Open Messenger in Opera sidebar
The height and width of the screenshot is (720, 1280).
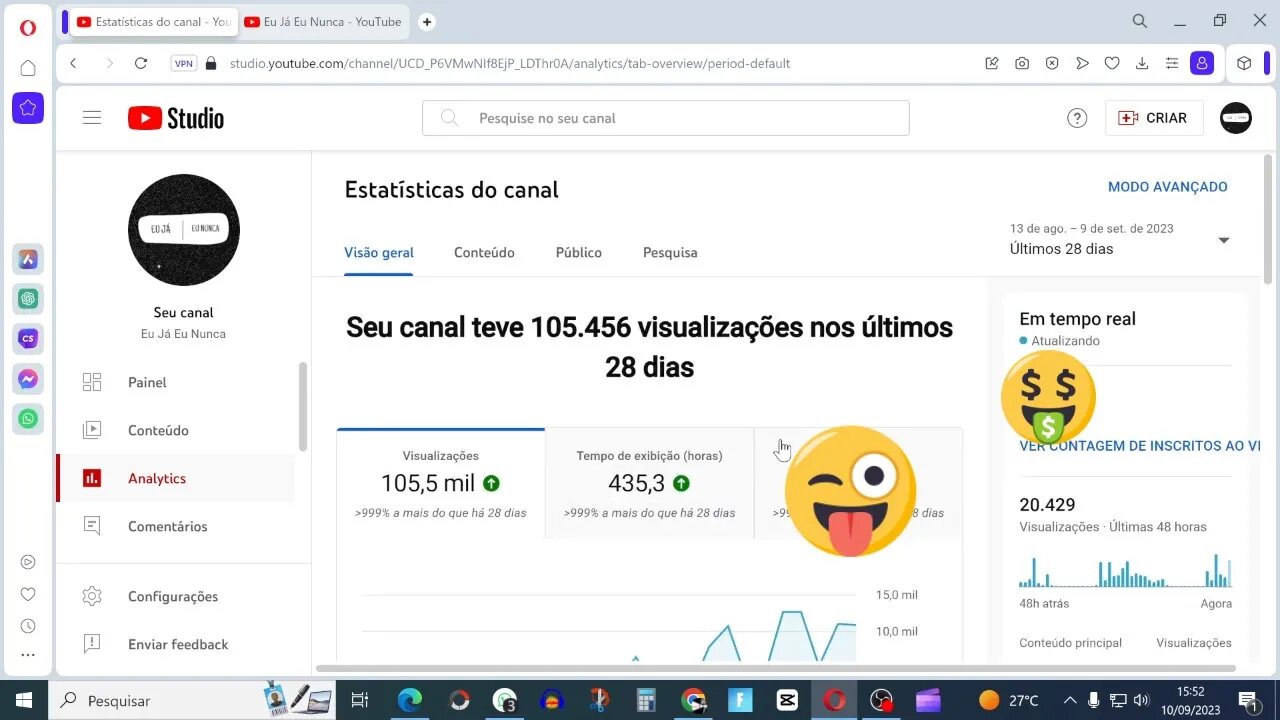click(28, 379)
